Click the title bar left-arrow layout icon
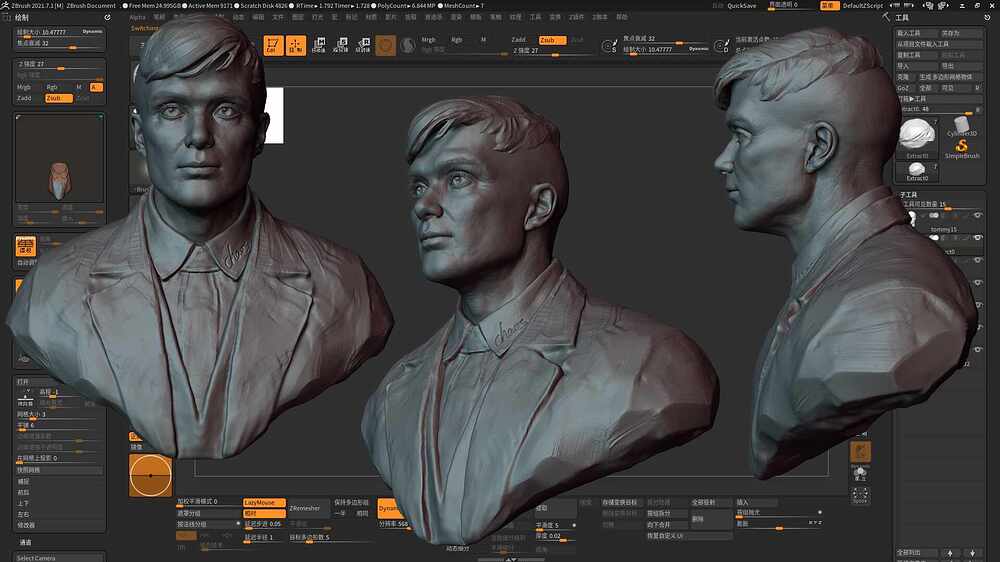1000x562 pixels. [x=897, y=5]
